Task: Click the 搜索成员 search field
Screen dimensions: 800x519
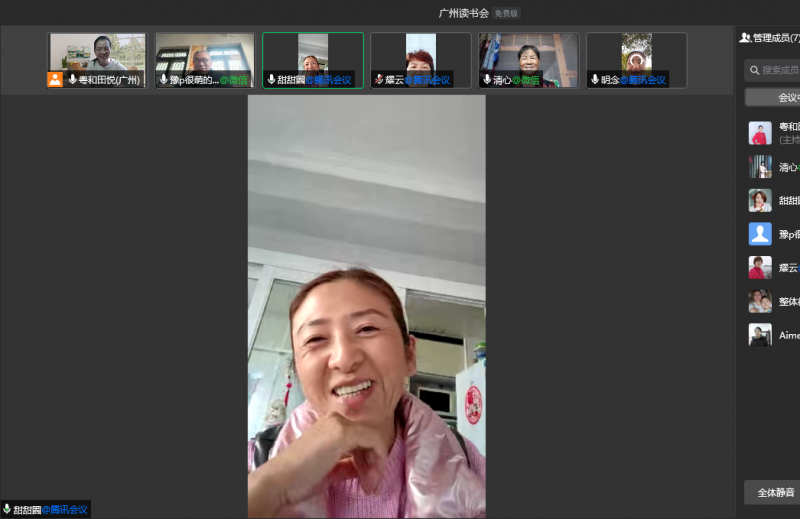Action: pos(780,70)
